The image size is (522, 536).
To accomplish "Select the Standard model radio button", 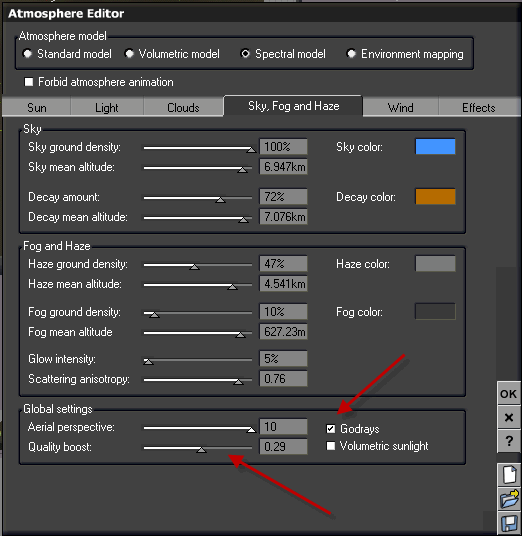I will [27, 54].
